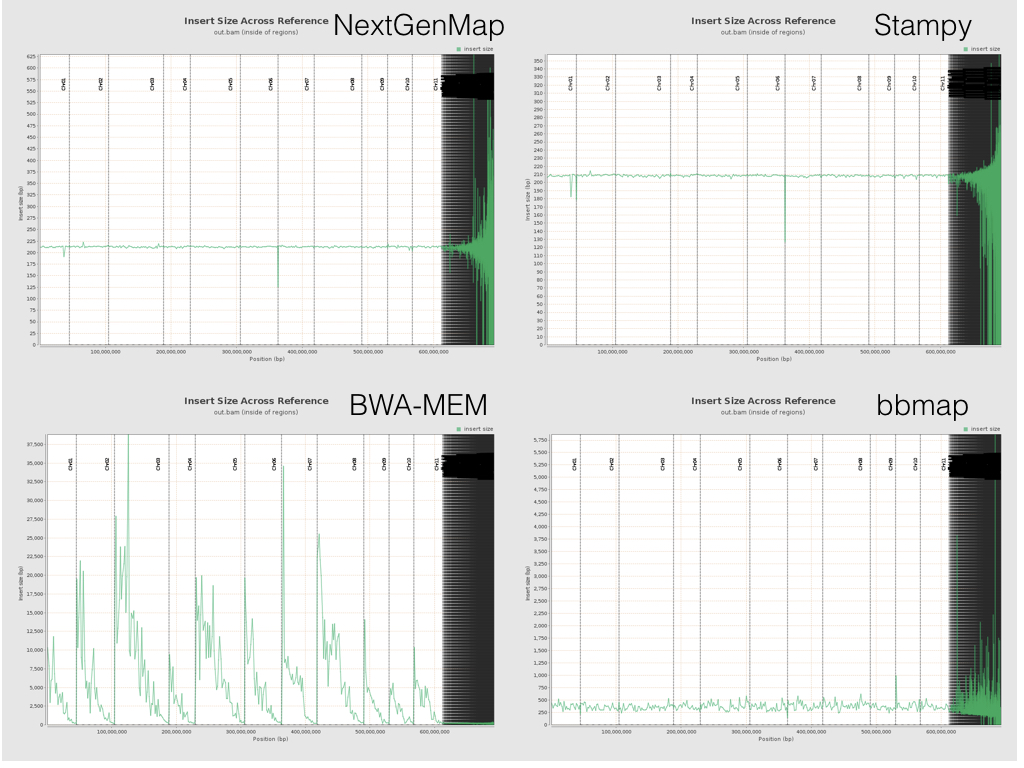Click the 350 y-axis tick in Stampy chart
The width and height of the screenshot is (1024, 768).
click(x=538, y=61)
